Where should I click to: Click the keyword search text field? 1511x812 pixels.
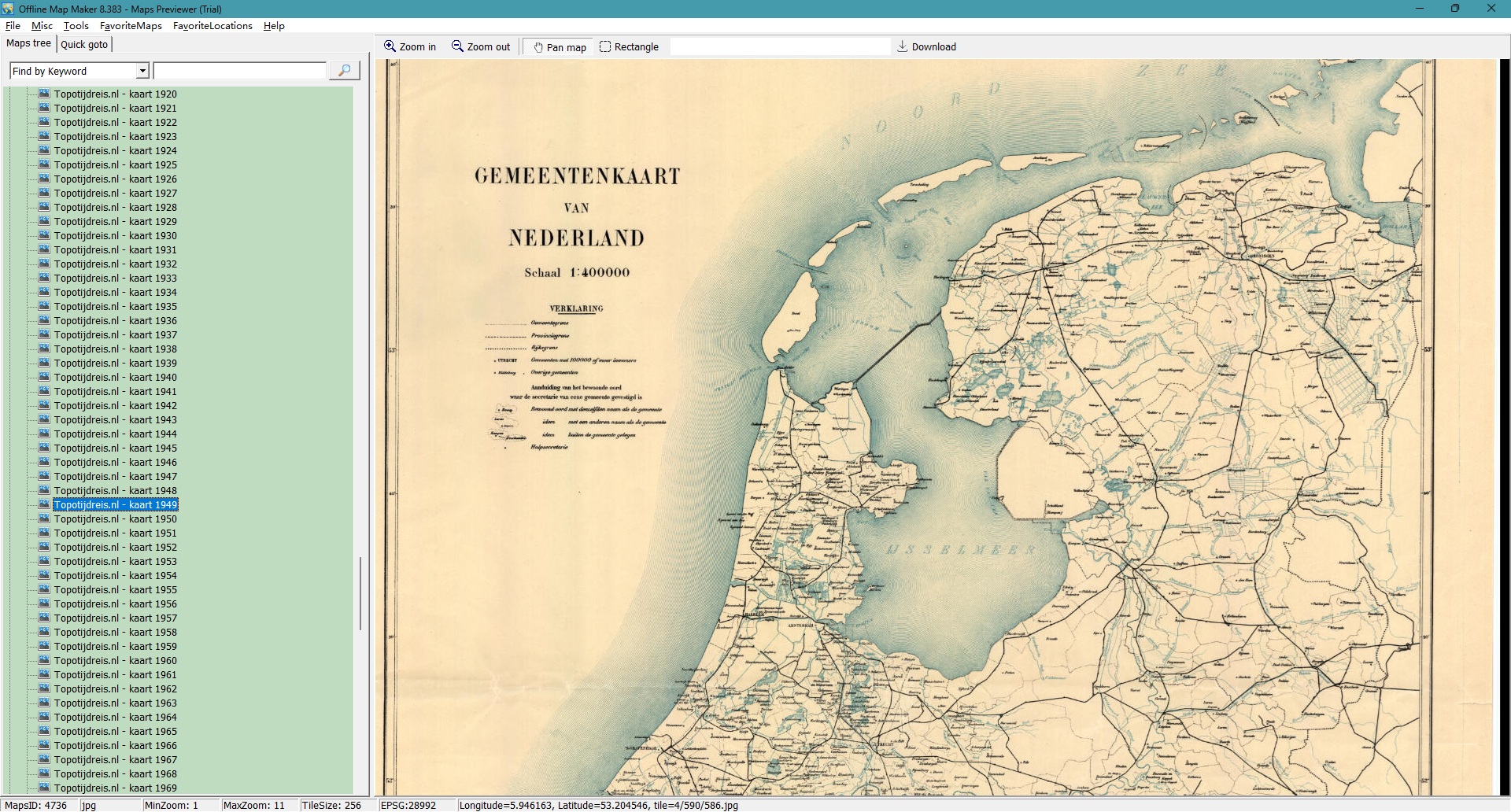pos(239,72)
